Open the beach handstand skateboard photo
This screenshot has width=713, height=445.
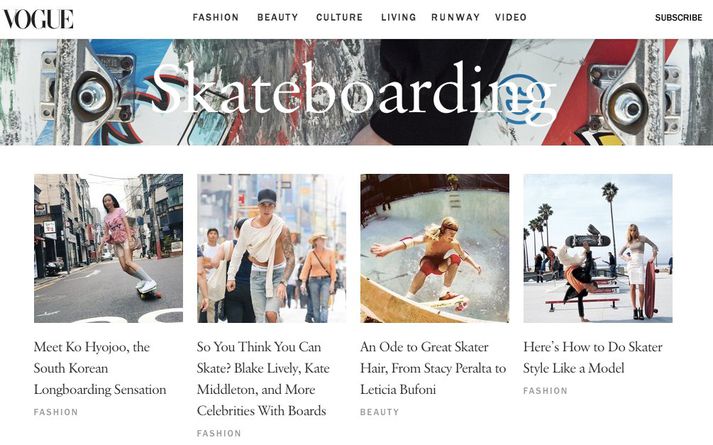click(x=598, y=248)
